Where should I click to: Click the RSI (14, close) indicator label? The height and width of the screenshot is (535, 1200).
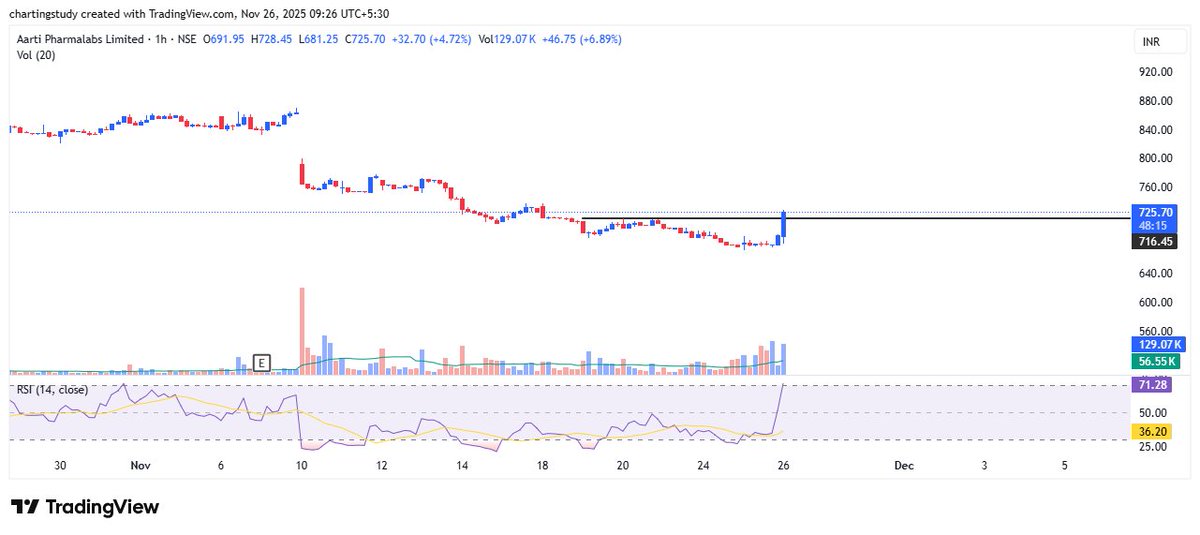coord(50,389)
